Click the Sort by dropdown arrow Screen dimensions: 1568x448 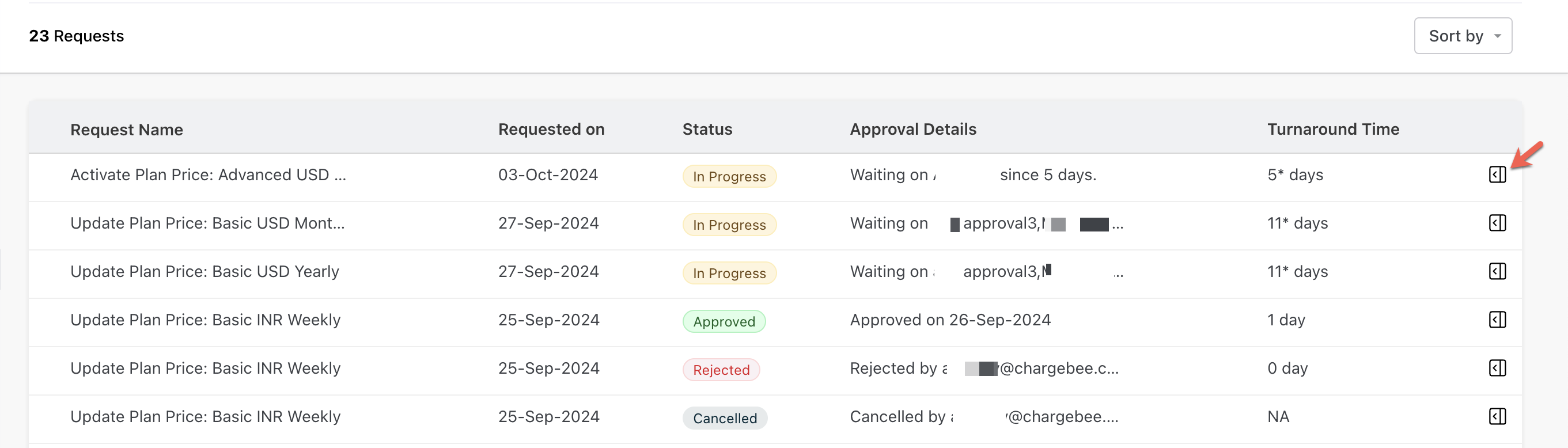coord(1497,36)
